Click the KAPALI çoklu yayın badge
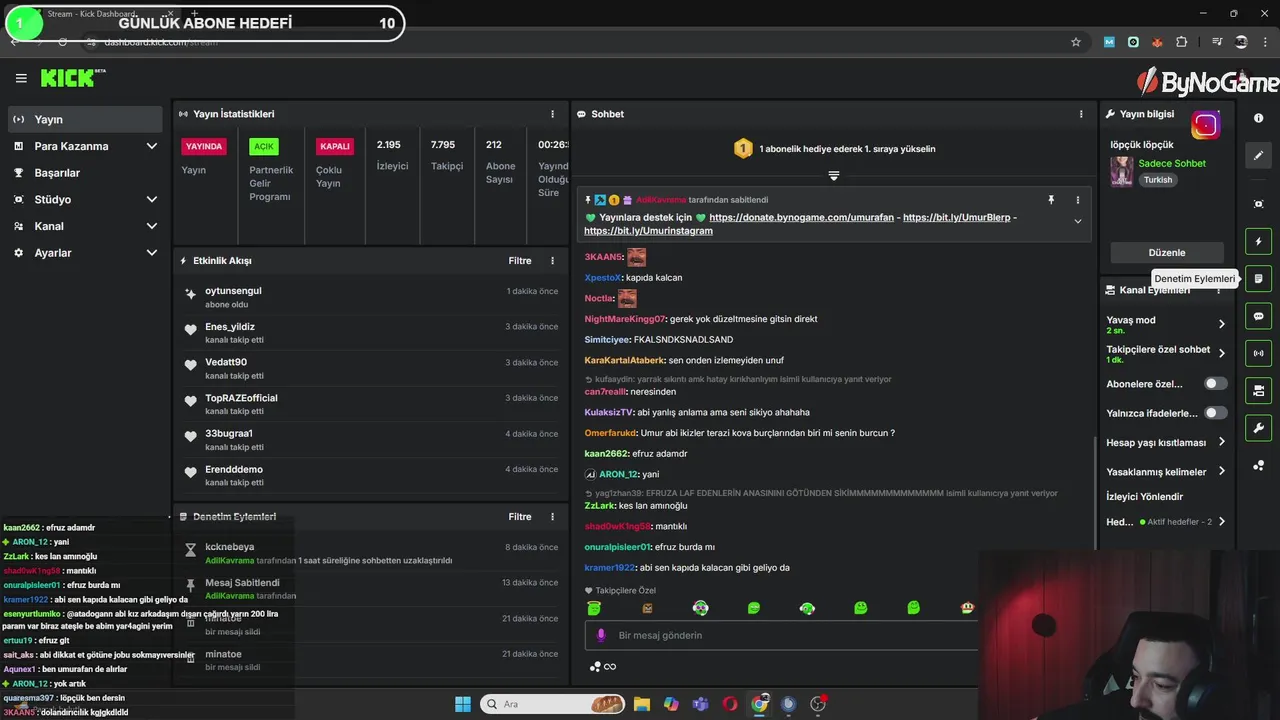 click(x=334, y=146)
